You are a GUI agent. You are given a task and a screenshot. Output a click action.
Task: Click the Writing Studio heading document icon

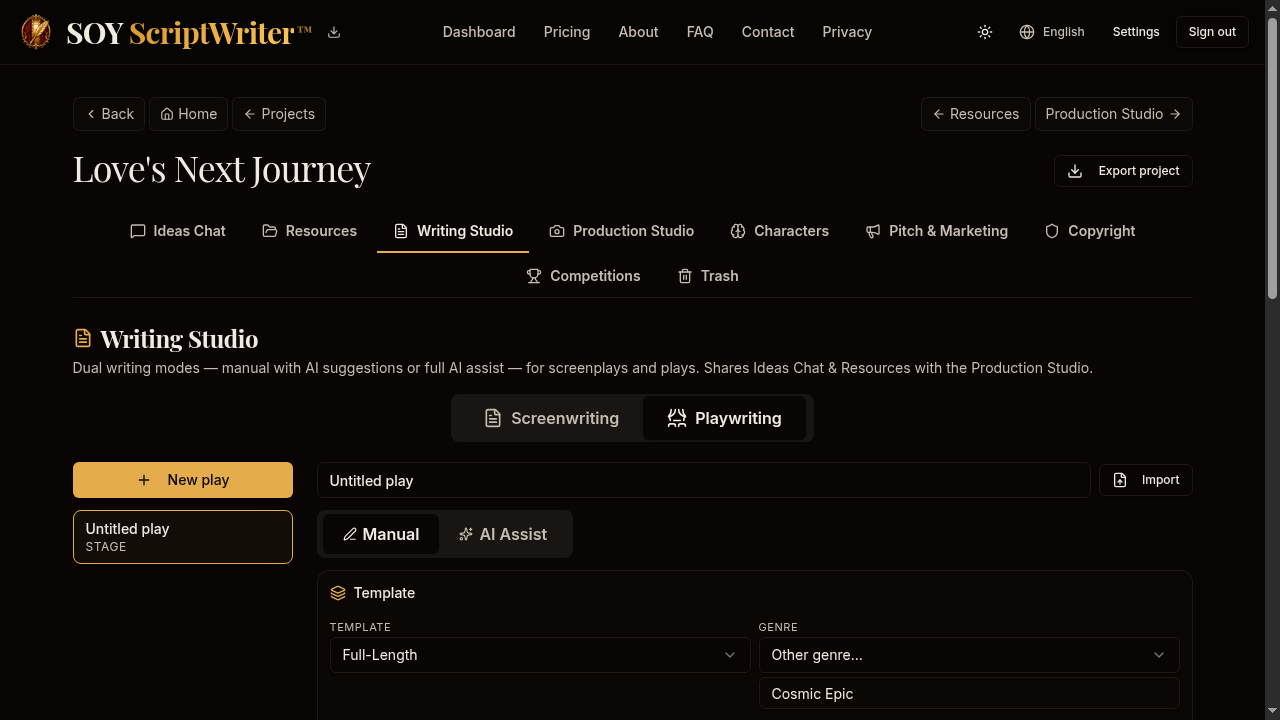click(x=83, y=339)
